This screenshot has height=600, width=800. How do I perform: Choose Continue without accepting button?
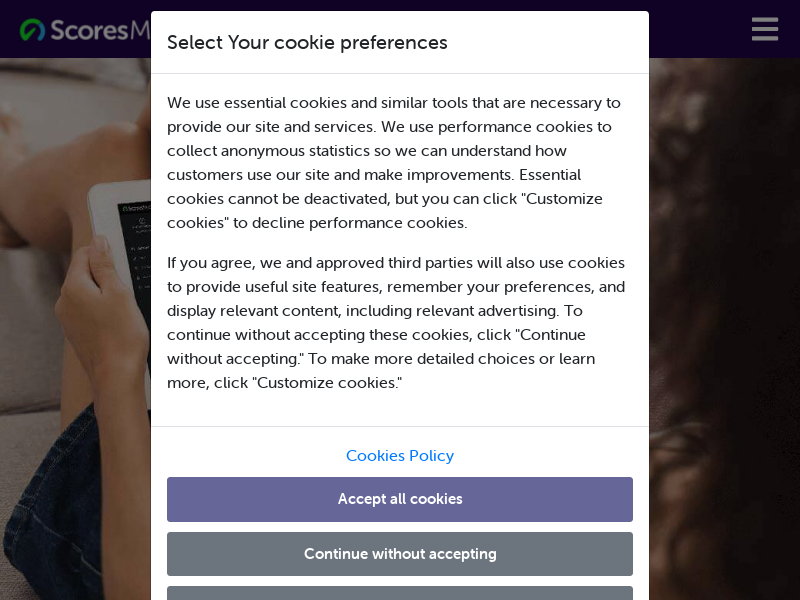(x=399, y=554)
